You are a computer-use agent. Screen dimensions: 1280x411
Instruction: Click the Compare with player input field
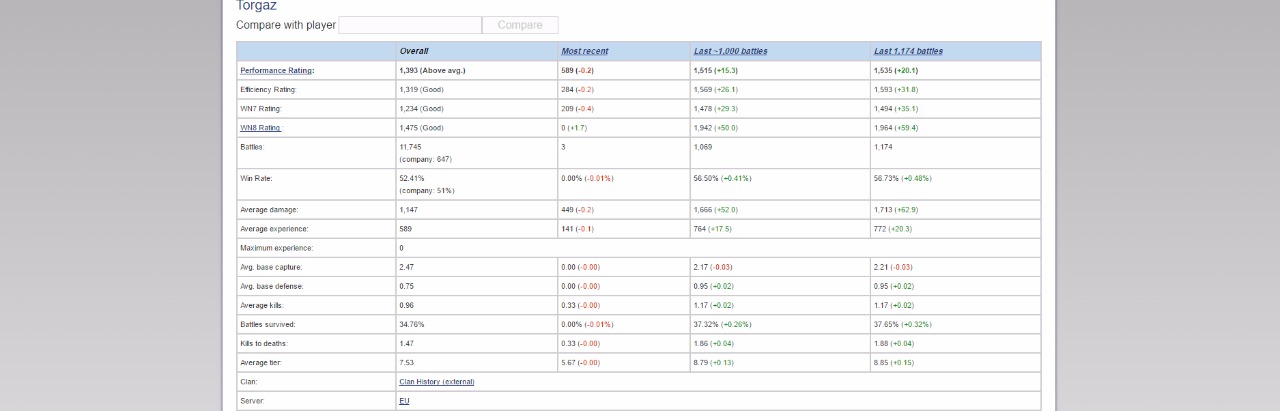(410, 25)
